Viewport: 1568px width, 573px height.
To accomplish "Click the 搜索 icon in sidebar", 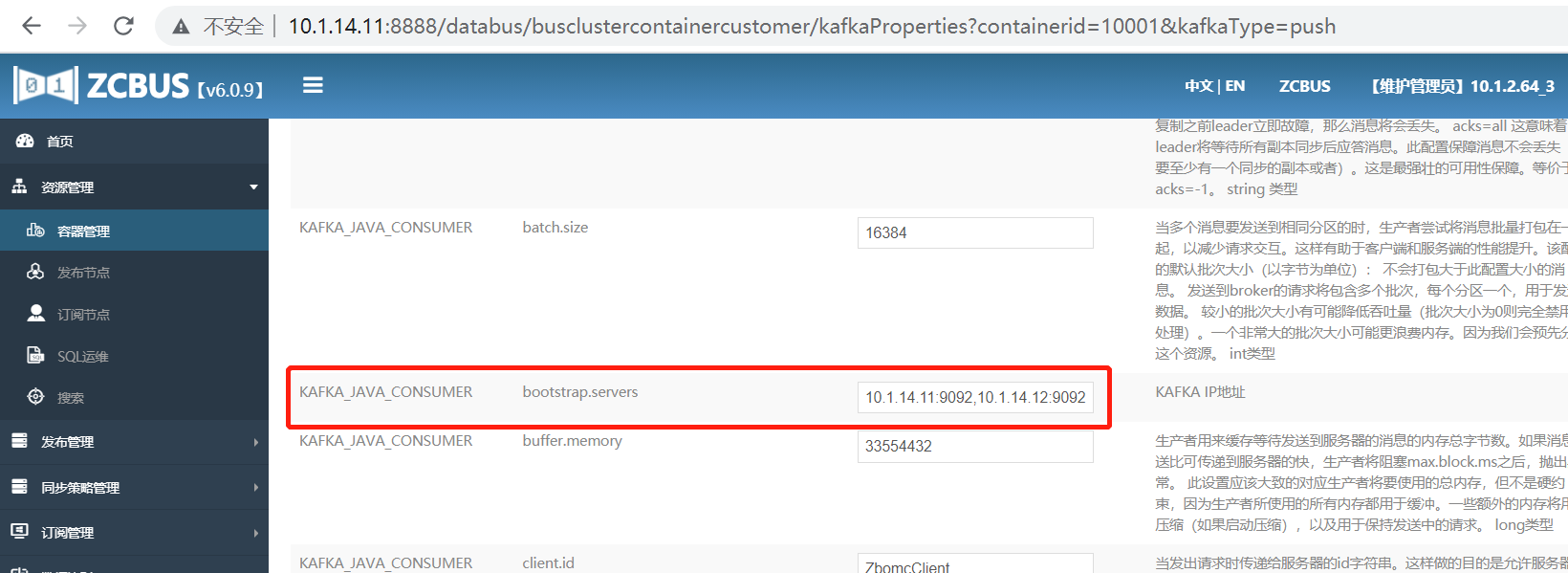I will (35, 397).
